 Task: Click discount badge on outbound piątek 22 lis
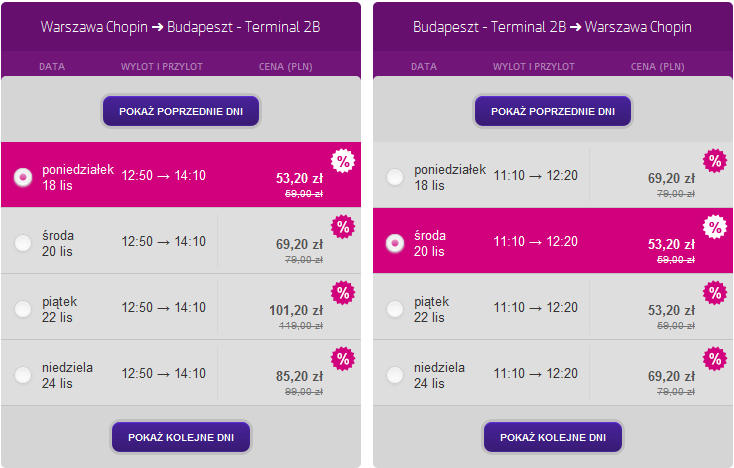(x=343, y=293)
